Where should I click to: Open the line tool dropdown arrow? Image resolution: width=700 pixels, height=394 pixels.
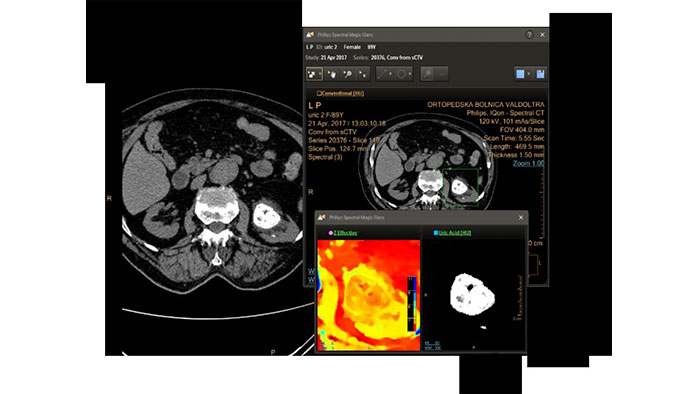(x=391, y=74)
